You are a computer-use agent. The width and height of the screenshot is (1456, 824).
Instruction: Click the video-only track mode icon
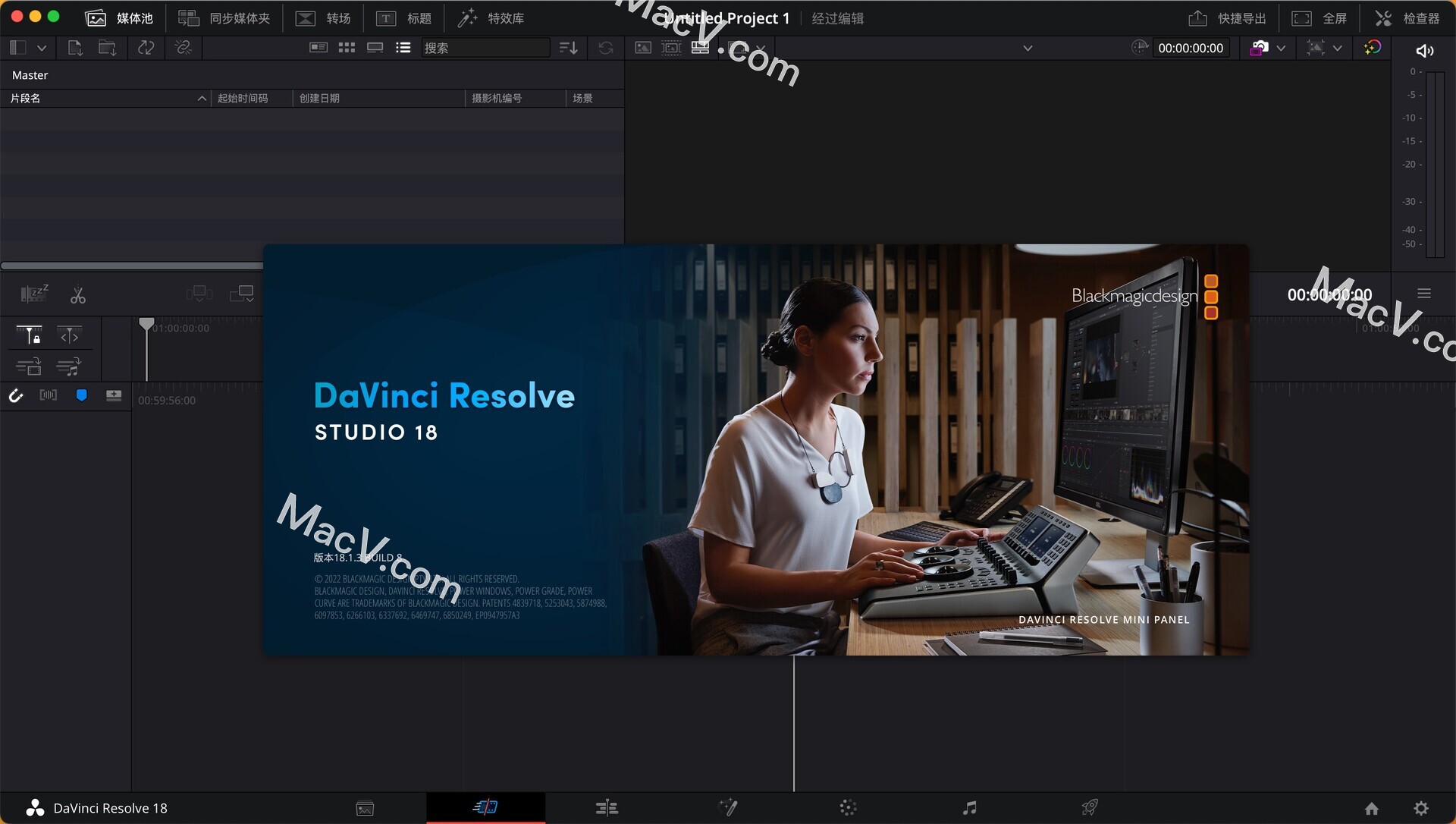coord(29,367)
